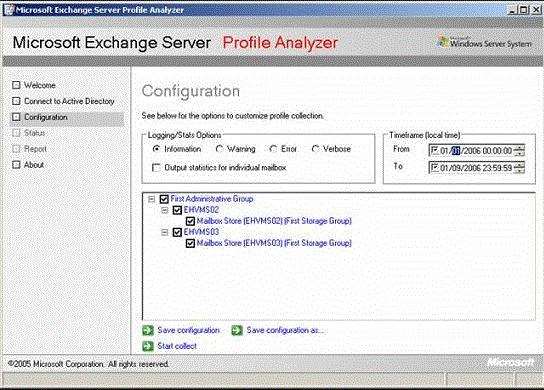Image resolution: width=544 pixels, height=390 pixels.
Task: Click the green Start collect arrow icon
Action: click(148, 346)
